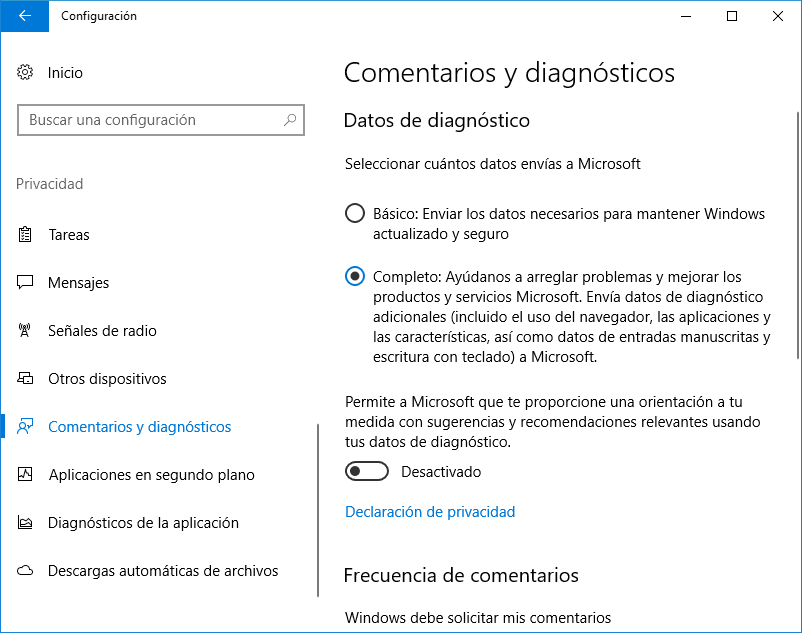The width and height of the screenshot is (802, 633).
Task: Click the Descargas automáticas cloud icon
Action: pos(26,571)
